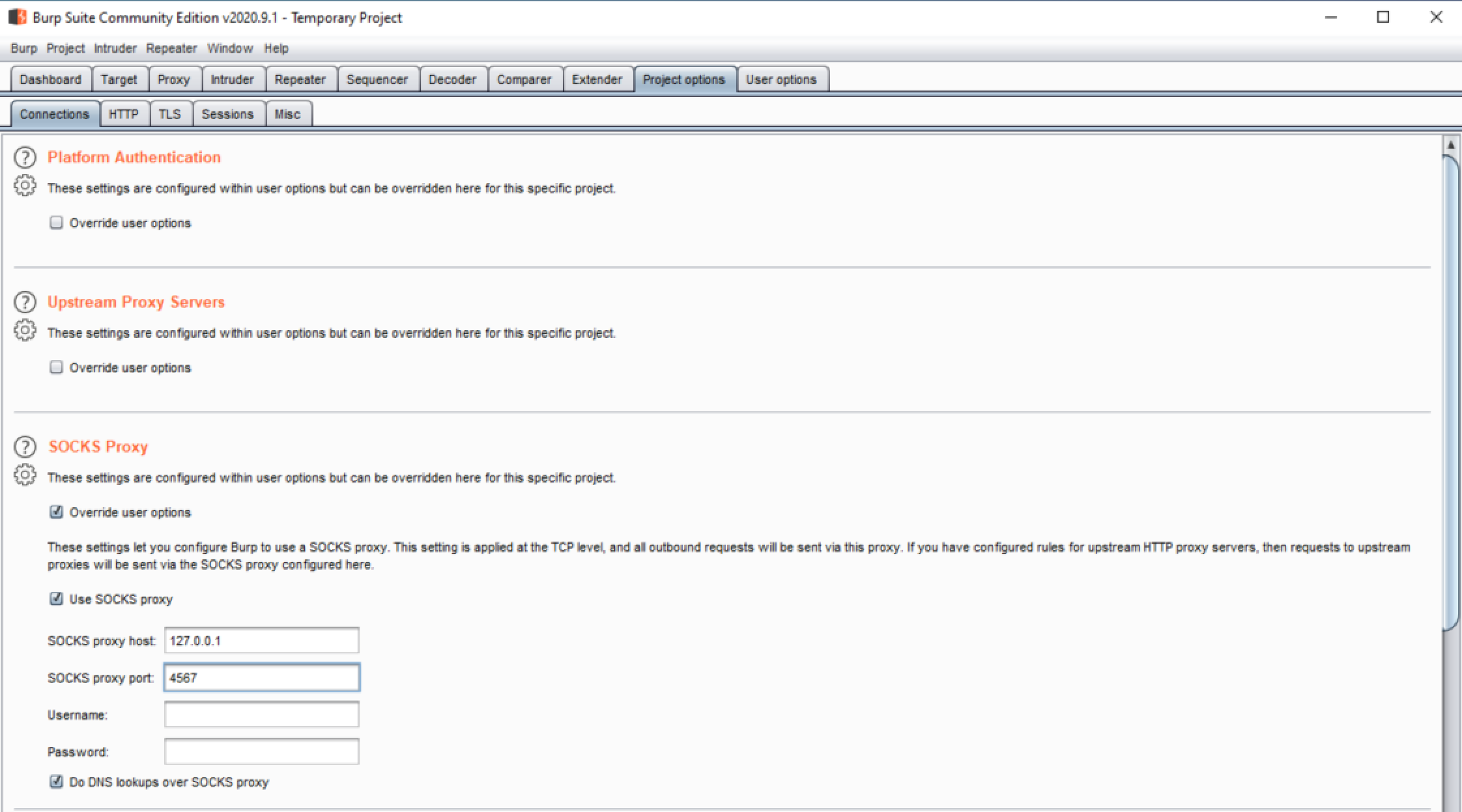Switch to the Comparer tab
The image size is (1462, 812).
click(524, 79)
